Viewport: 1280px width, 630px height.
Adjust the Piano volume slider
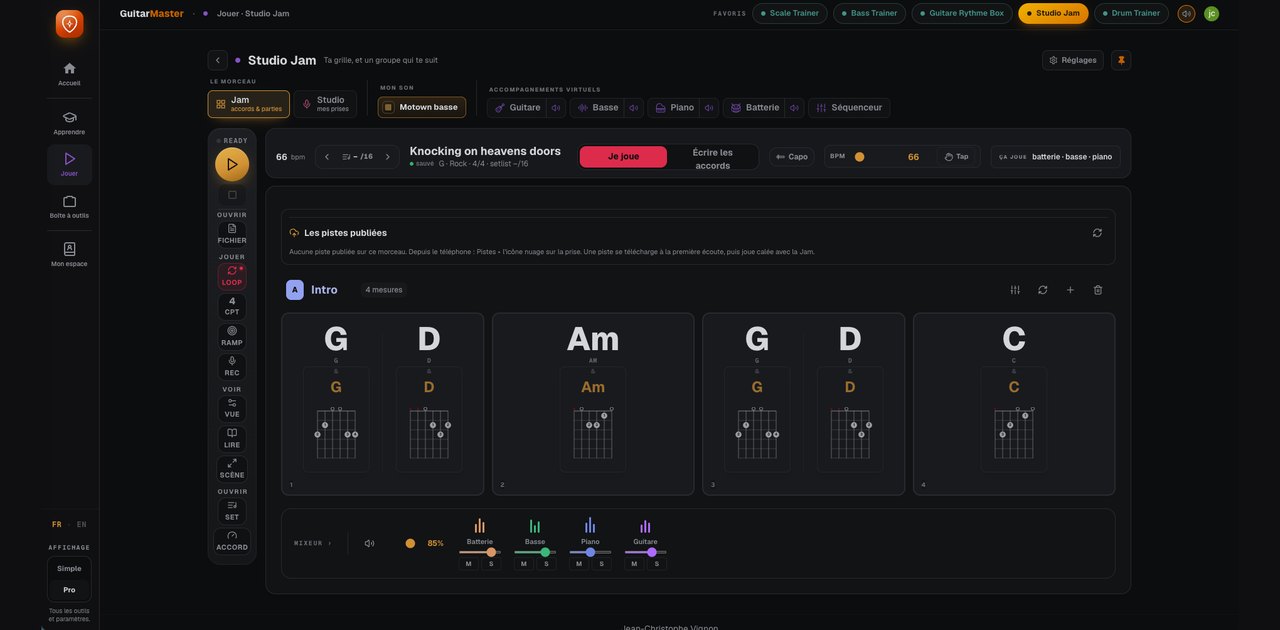point(590,552)
